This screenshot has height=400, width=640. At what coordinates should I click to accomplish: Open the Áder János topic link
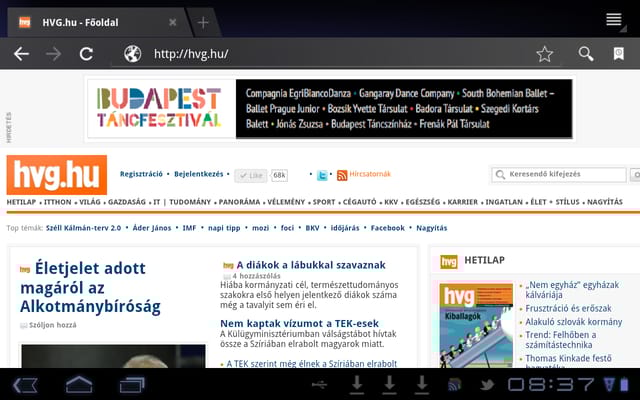152,228
